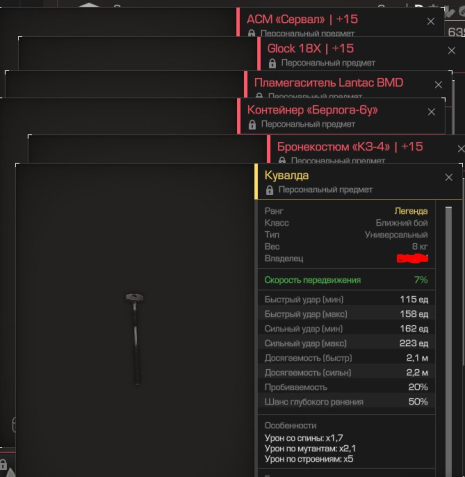
Task: Click the lock icon in the bottom-left corner
Action: pos(3,464)
